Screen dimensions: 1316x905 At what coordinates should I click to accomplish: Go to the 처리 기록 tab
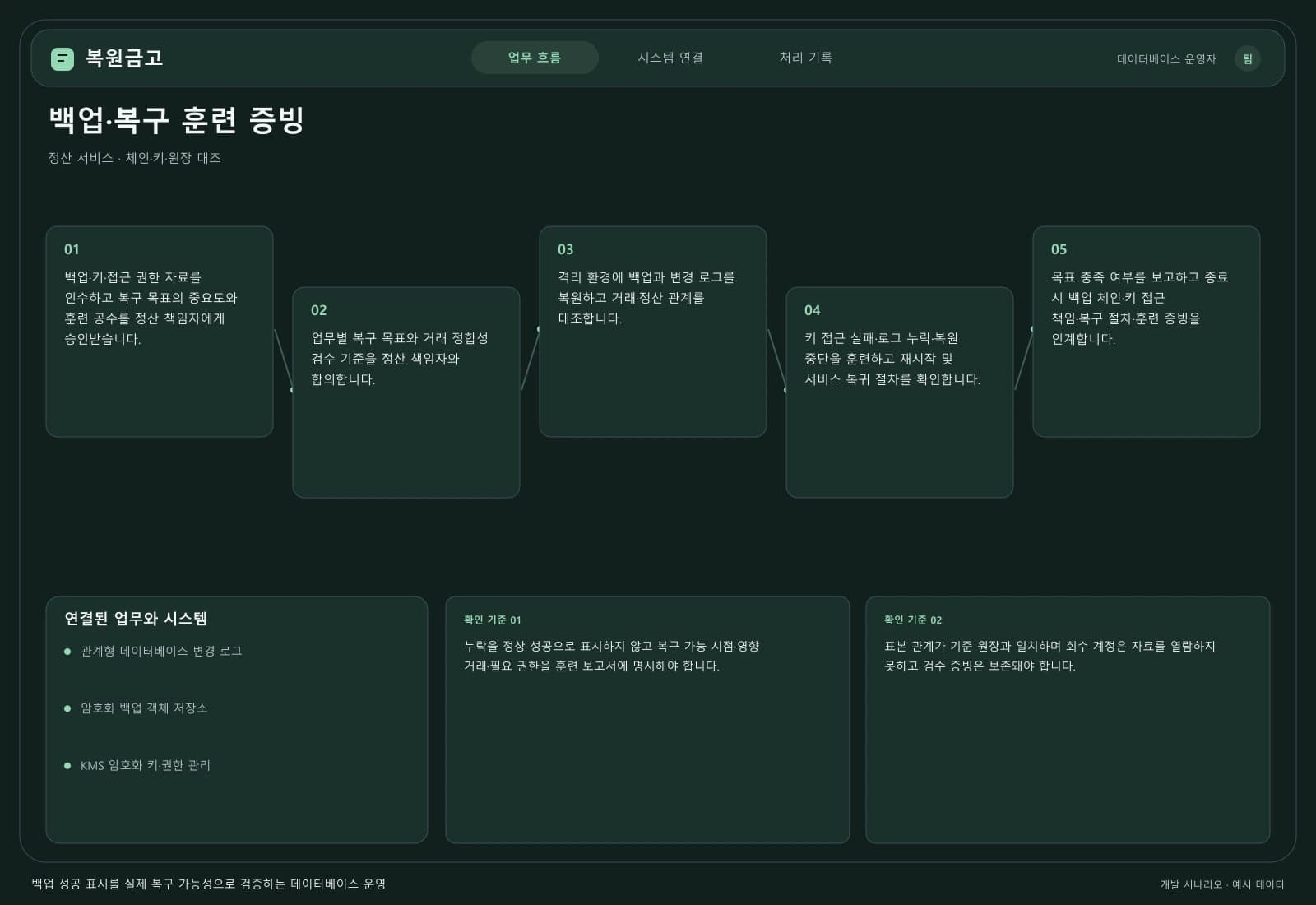(x=806, y=58)
